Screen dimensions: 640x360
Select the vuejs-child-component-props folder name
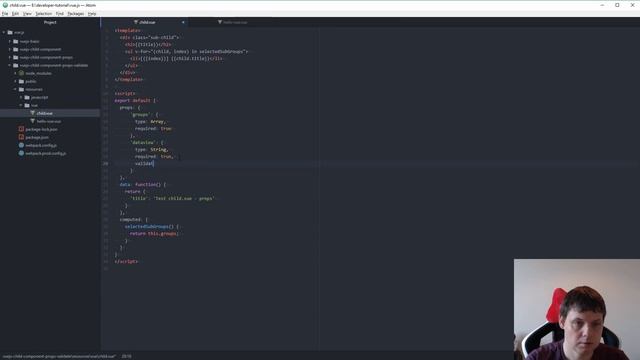(x=46, y=57)
